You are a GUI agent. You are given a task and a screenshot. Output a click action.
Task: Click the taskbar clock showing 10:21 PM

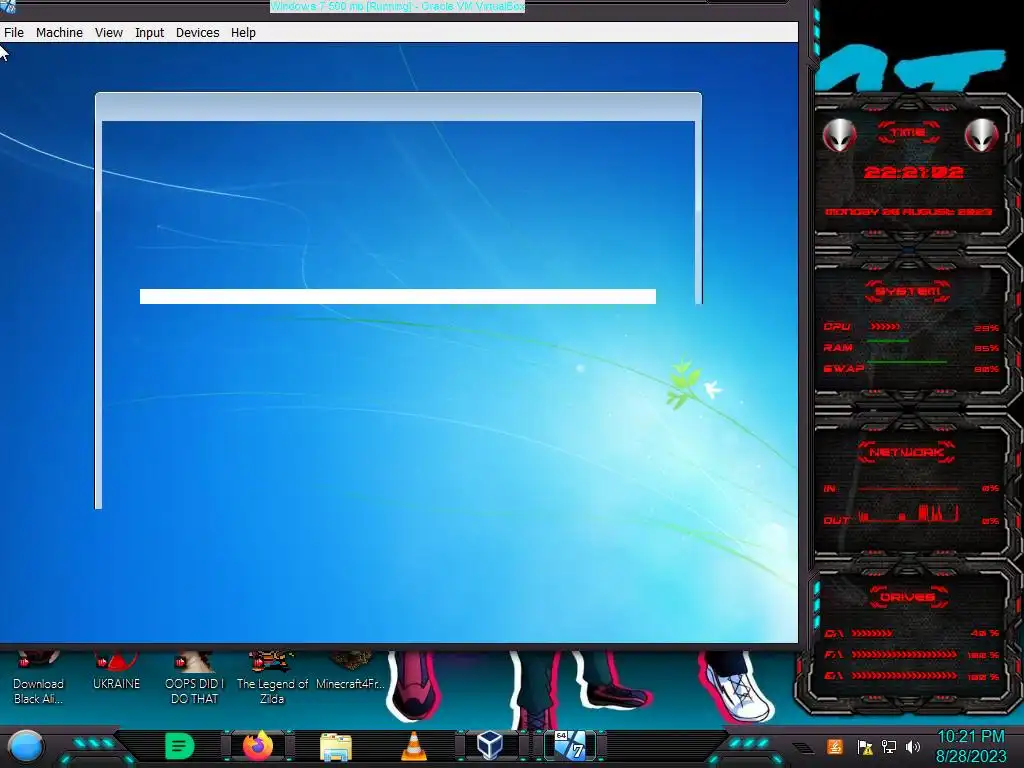(x=971, y=746)
